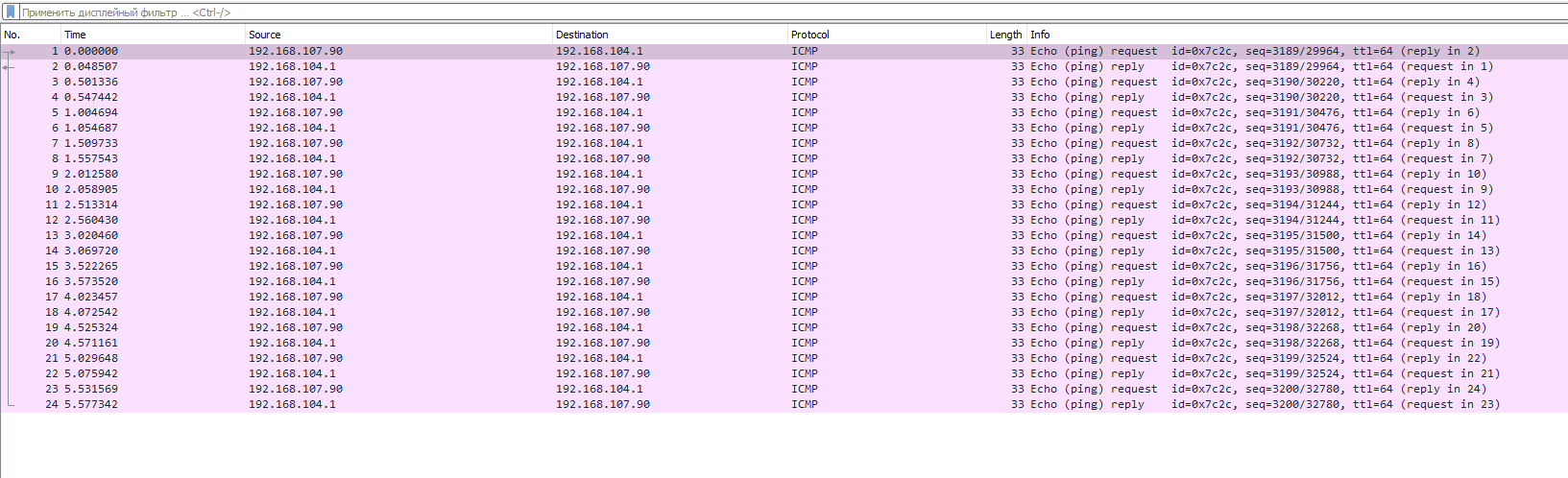
Task: Select packet 15 at time 3.522265
Action: pyautogui.click(x=784, y=267)
